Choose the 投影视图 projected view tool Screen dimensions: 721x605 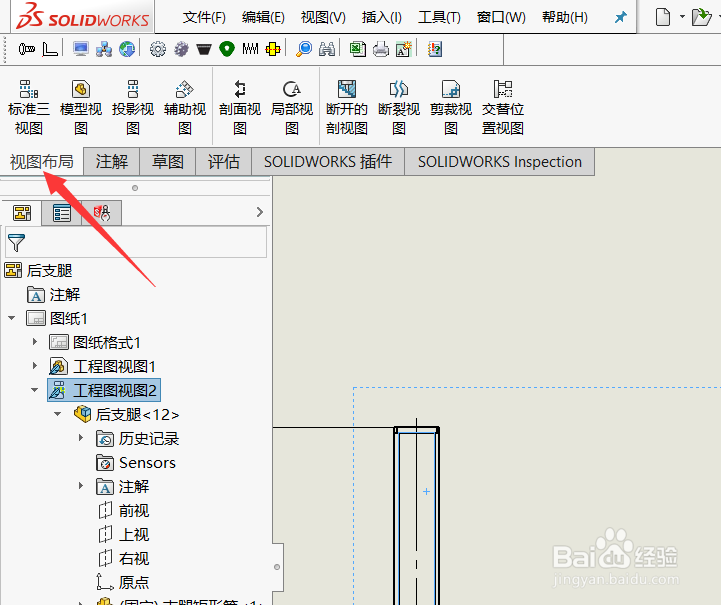coord(133,107)
